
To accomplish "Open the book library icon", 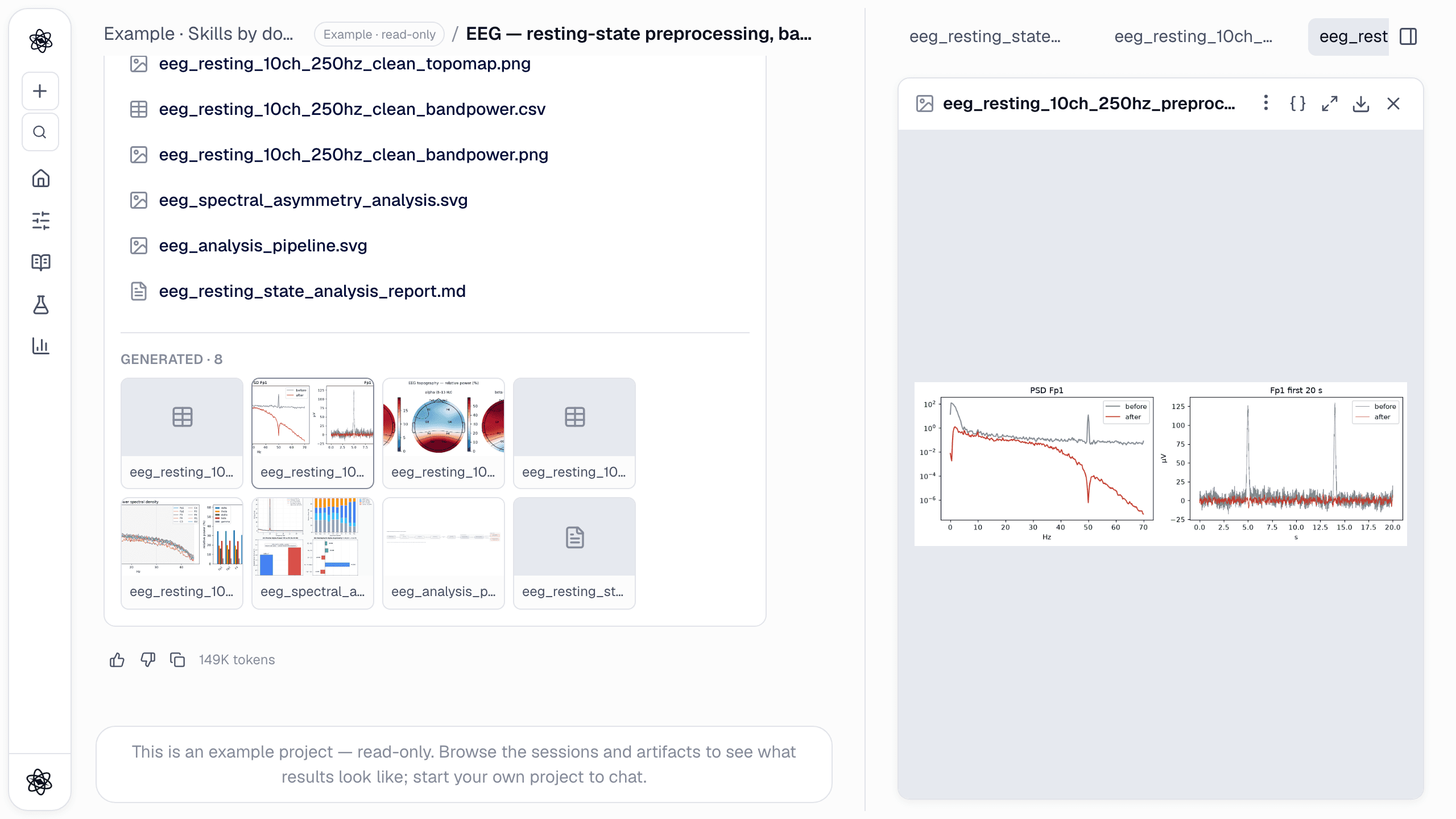I will click(40, 262).
